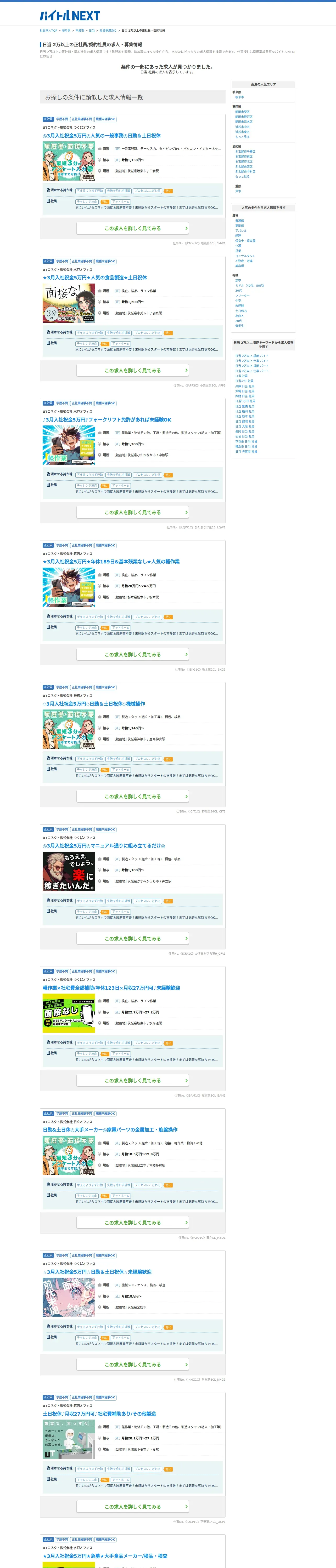336x1568 pixels.
Task: Choose コンサルタント job type
Action: tap(245, 256)
